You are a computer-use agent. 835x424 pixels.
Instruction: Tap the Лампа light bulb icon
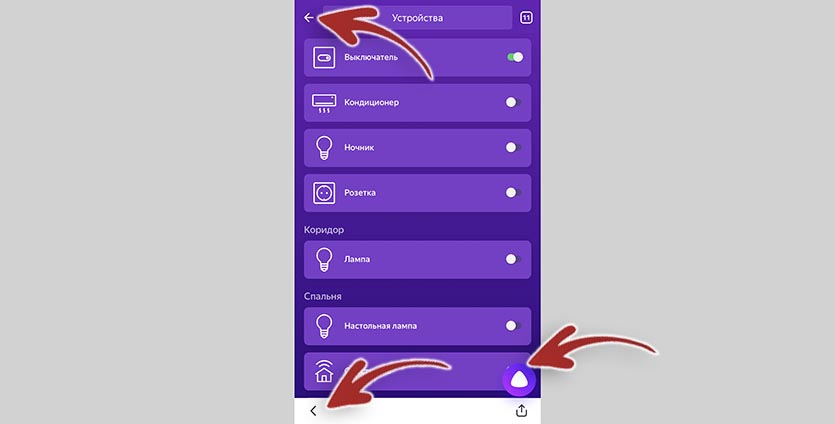click(x=324, y=259)
